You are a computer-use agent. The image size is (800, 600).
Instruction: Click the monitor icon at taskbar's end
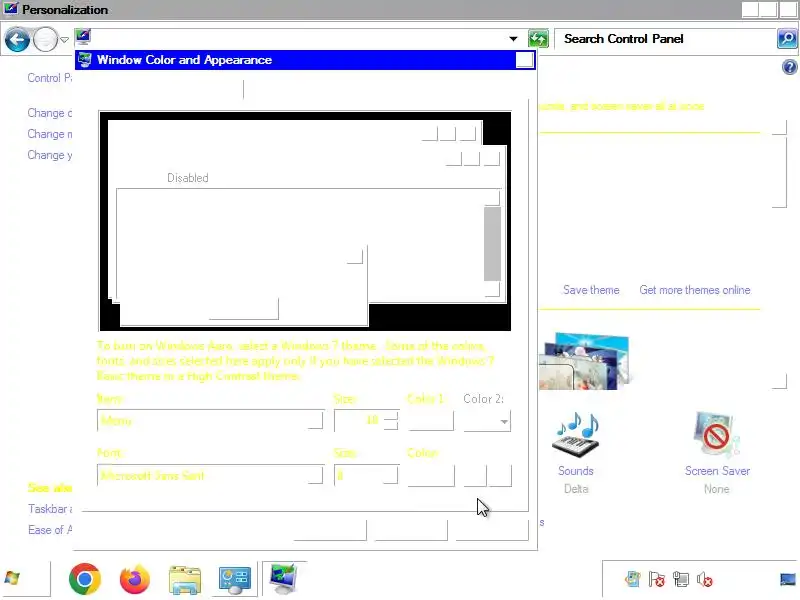coord(788,580)
